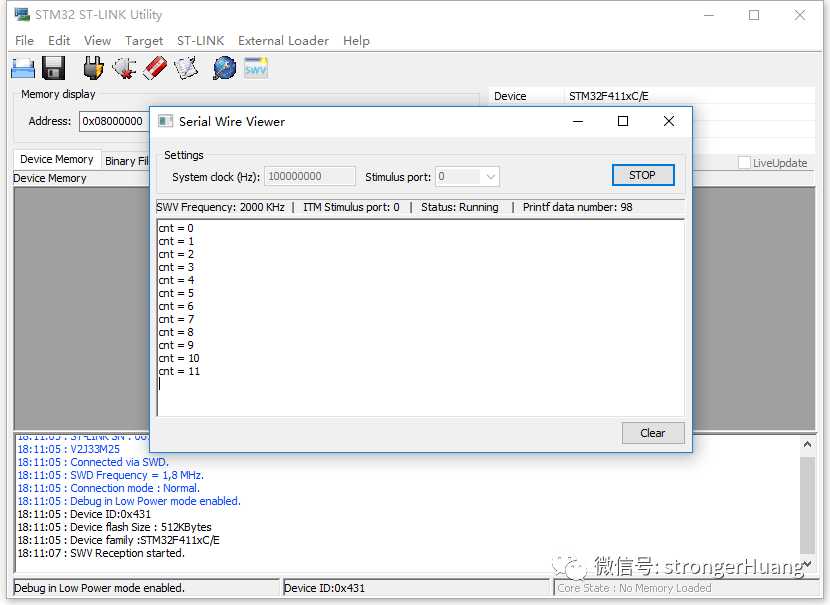The image size is (830, 605).
Task: Click 'Printf data number: 98' status text
Action: point(578,207)
